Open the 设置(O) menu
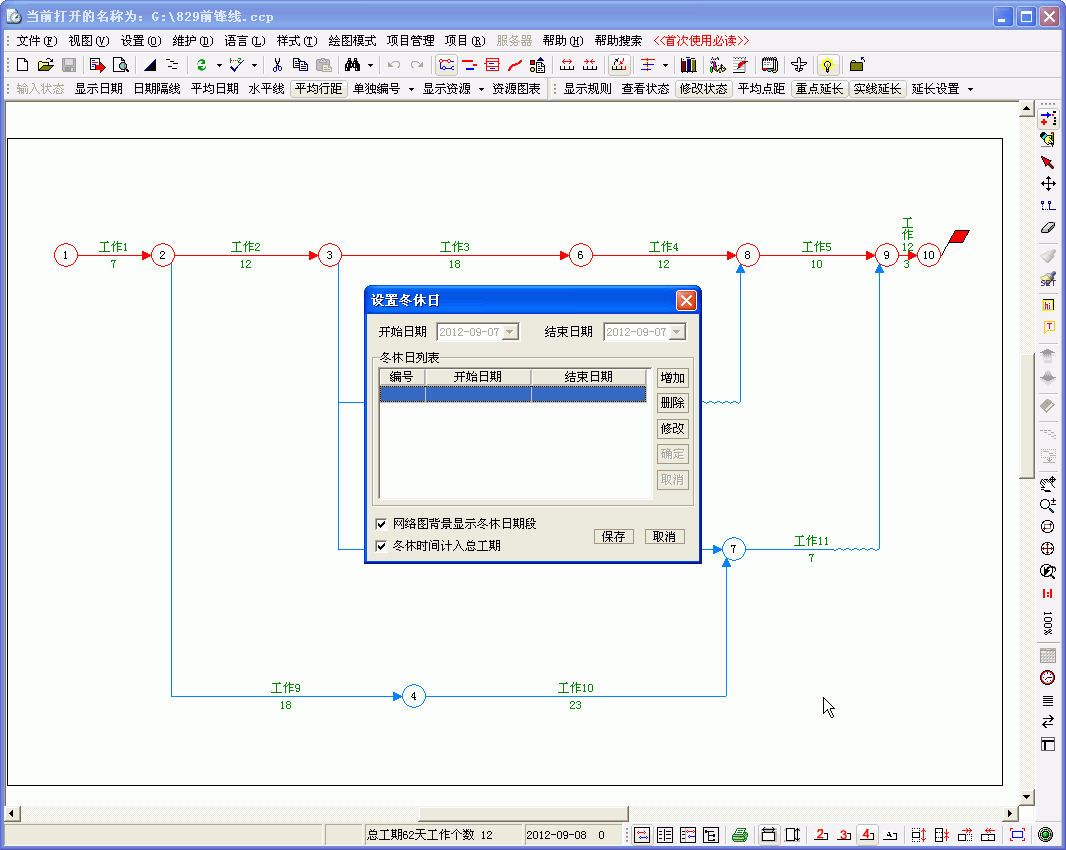 click(141, 41)
